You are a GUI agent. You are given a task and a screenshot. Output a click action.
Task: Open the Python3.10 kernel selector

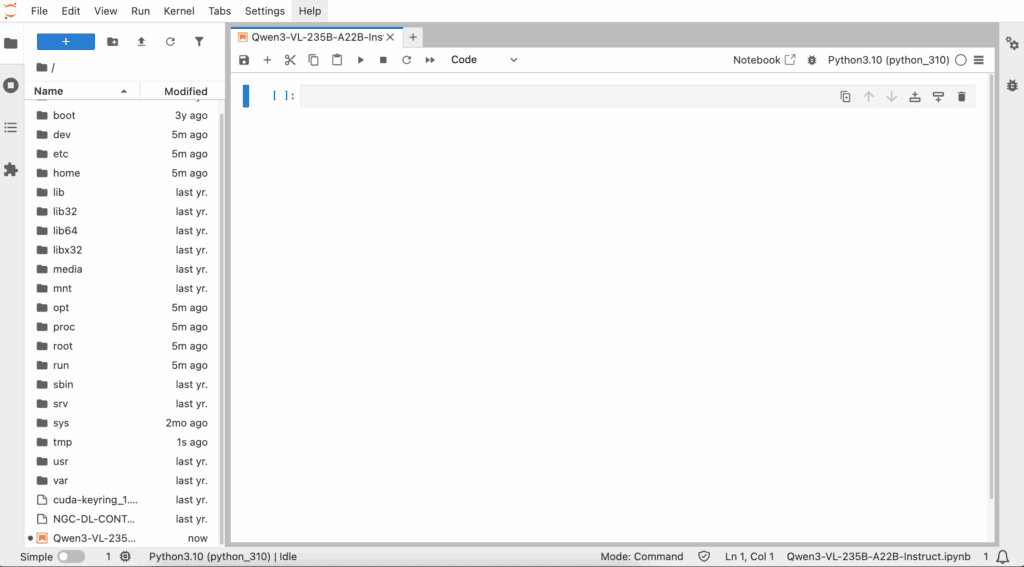pyautogui.click(x=888, y=60)
